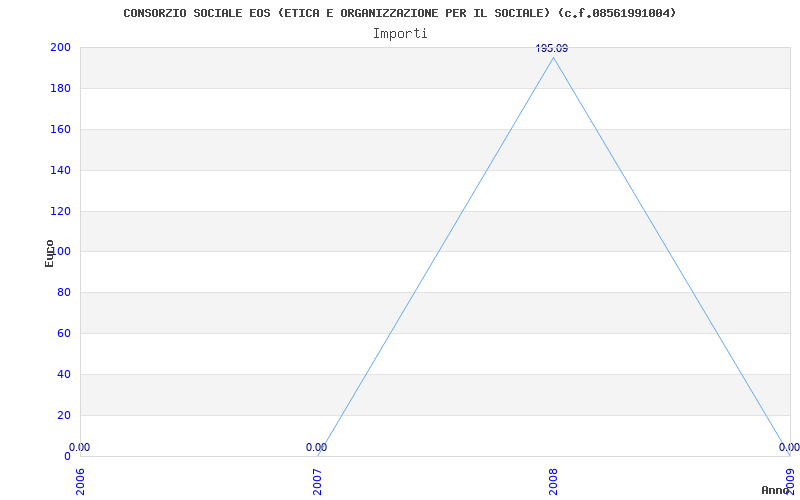
Task: Click the line peak at 2008
Action: [554, 57]
